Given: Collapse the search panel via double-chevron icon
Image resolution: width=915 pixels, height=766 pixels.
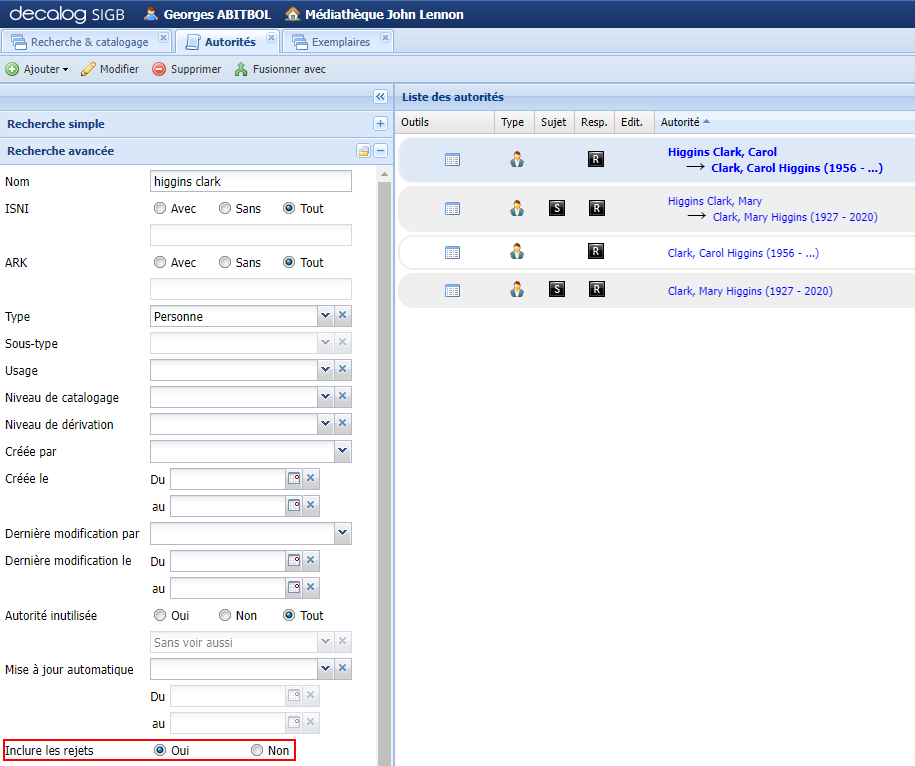Looking at the screenshot, I should [380, 97].
